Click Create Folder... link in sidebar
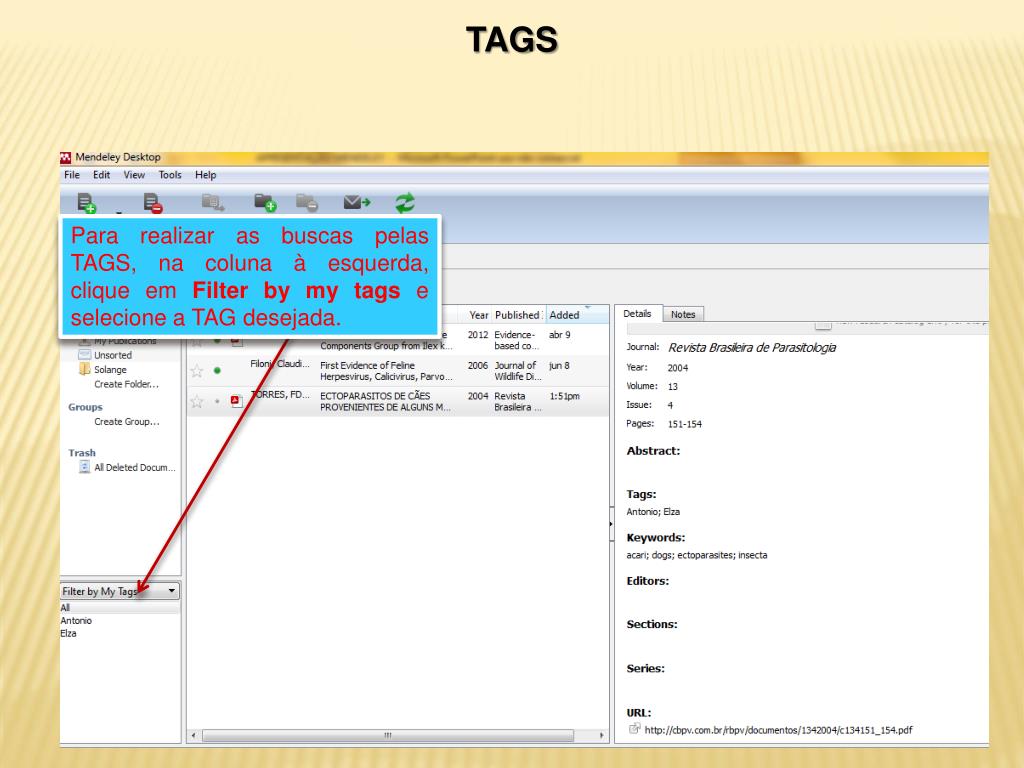Image resolution: width=1024 pixels, height=768 pixels. (127, 384)
